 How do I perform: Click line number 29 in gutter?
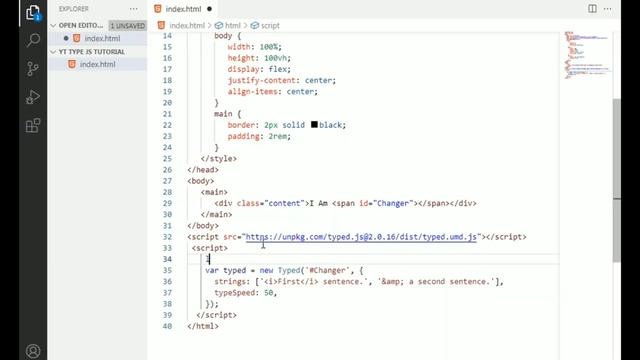point(167,203)
